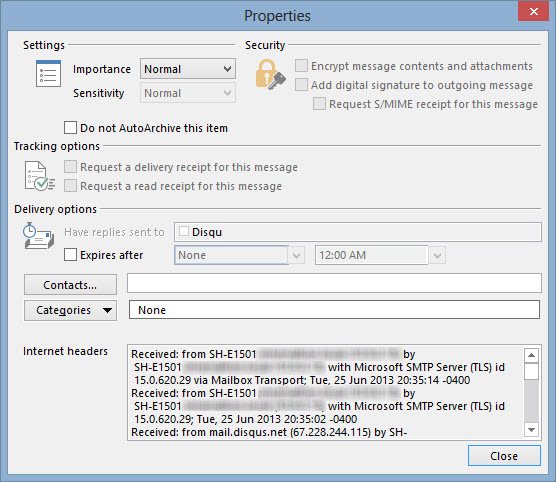Click the scroll up arrow in Internet headers

coord(531,355)
